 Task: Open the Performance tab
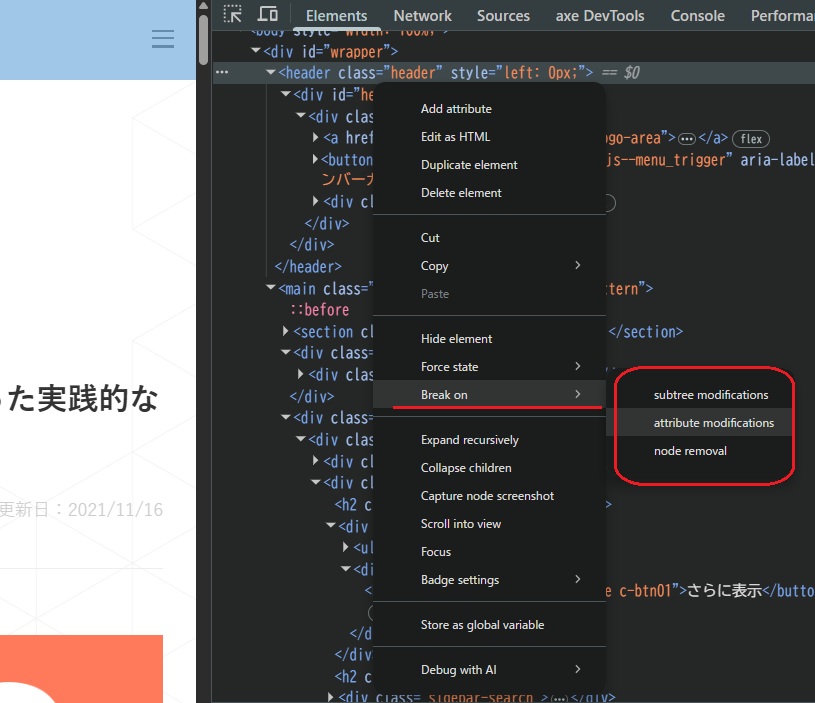tap(781, 16)
